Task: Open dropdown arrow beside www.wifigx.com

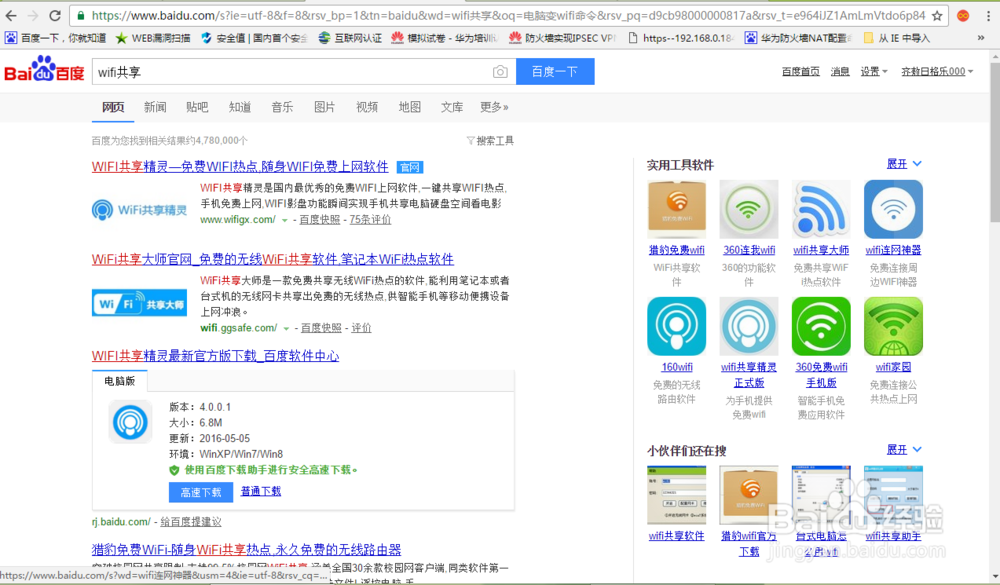Action: coord(285,220)
